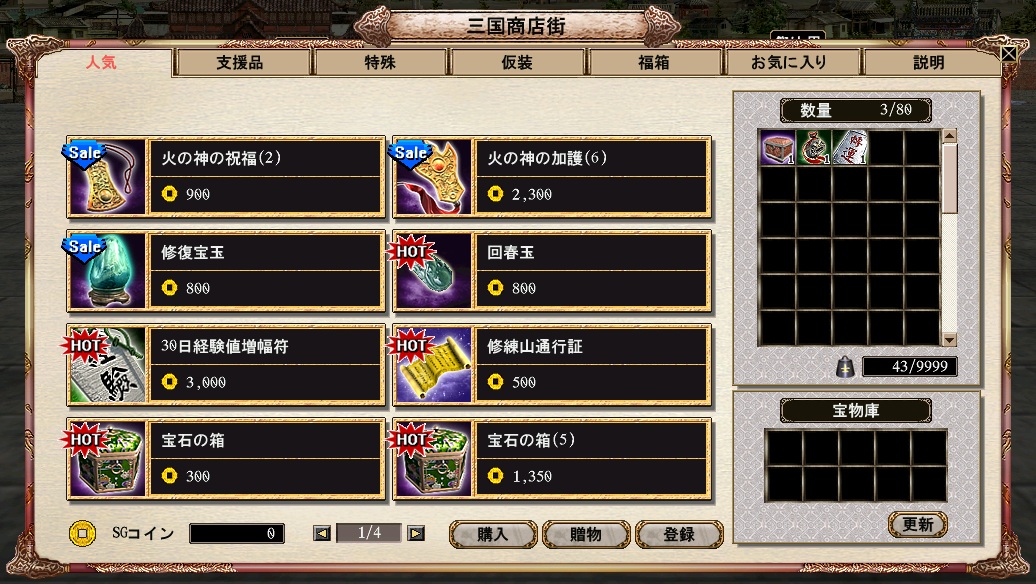Viewport: 1036px width, 584px height.
Task: Click the 更新 refresh button
Action: (x=918, y=525)
